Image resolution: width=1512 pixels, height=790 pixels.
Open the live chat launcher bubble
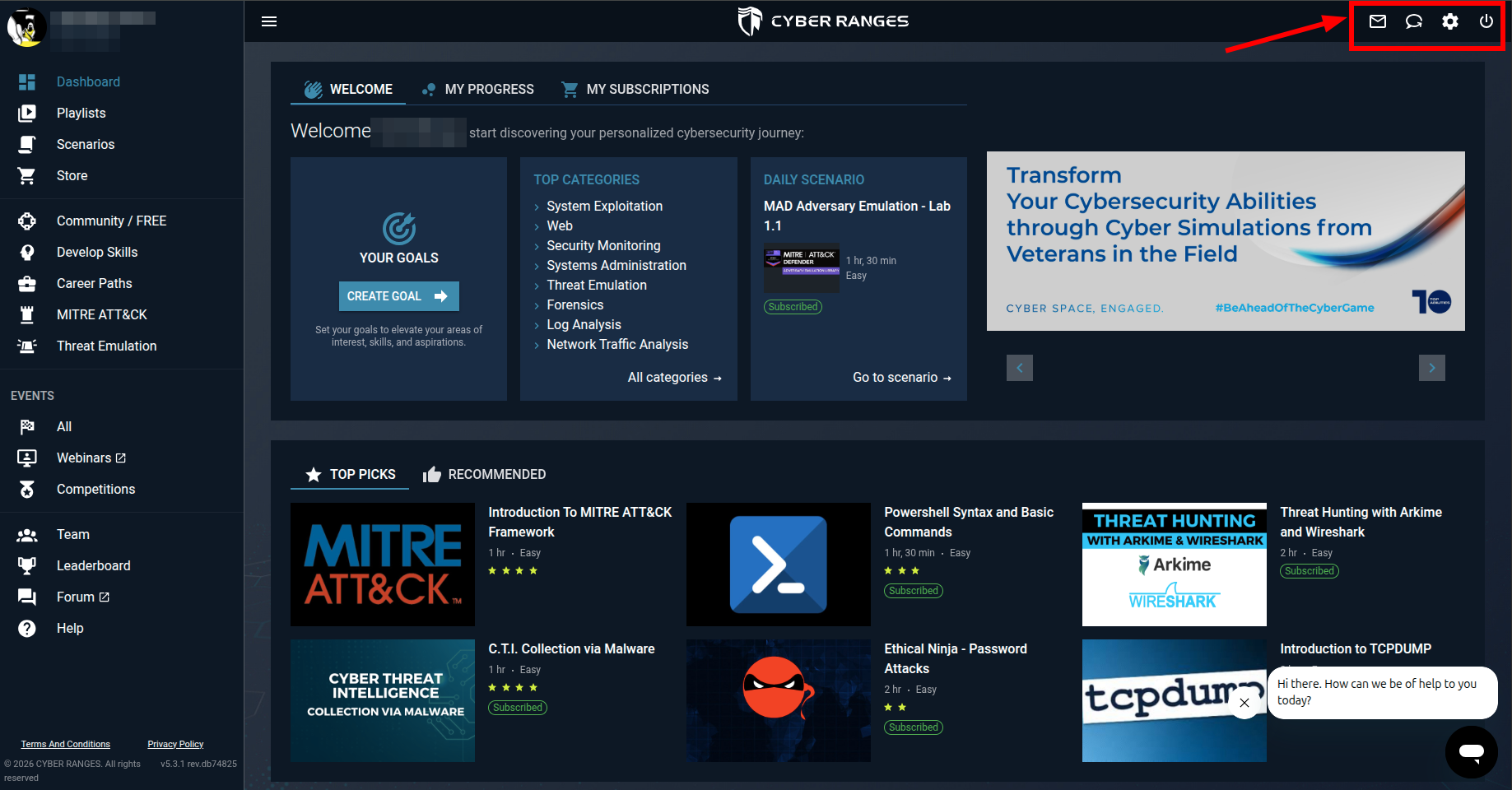1472,752
